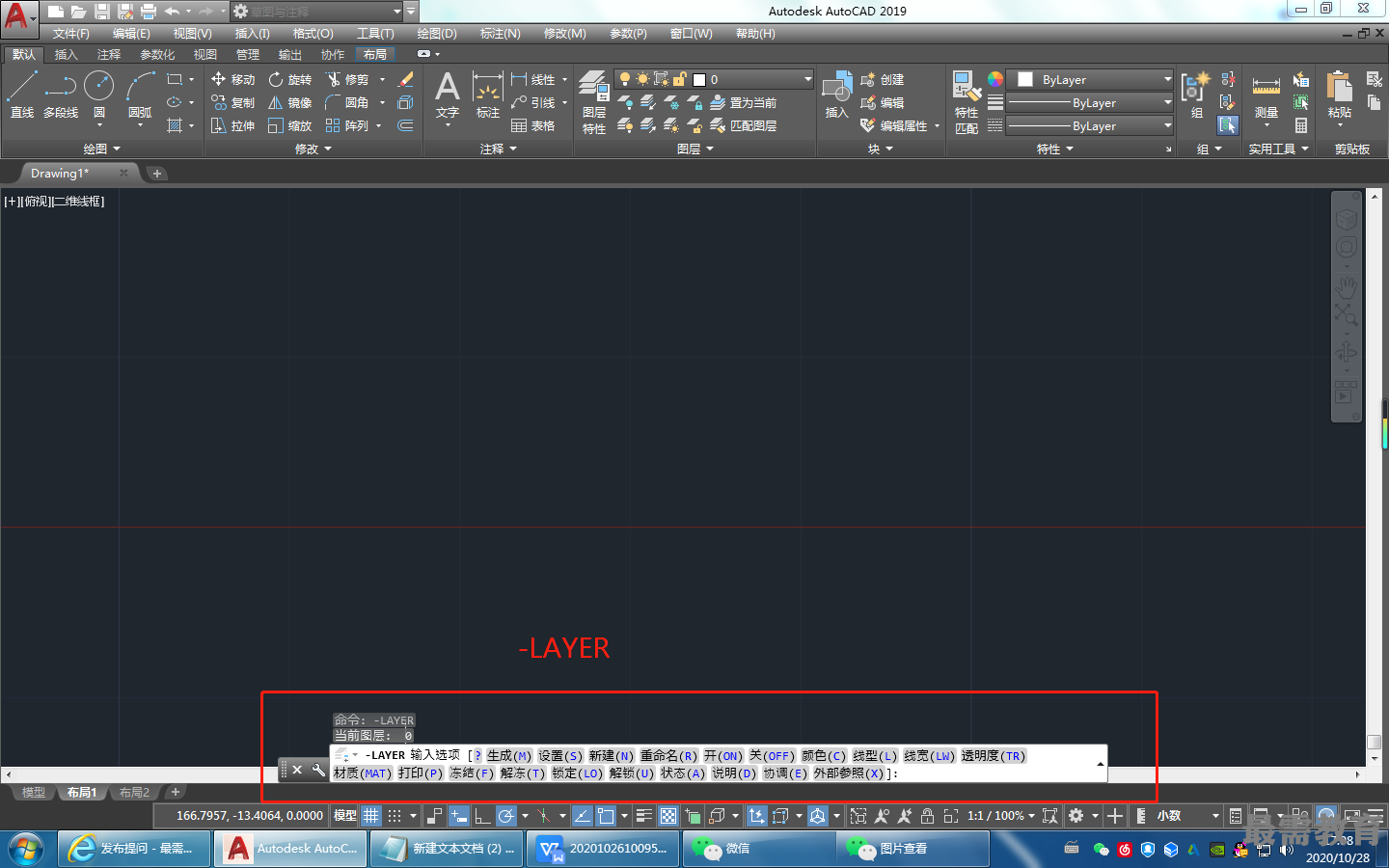The width and height of the screenshot is (1389, 868).
Task: Expand the 图层 panel flyout
Action: point(695,149)
